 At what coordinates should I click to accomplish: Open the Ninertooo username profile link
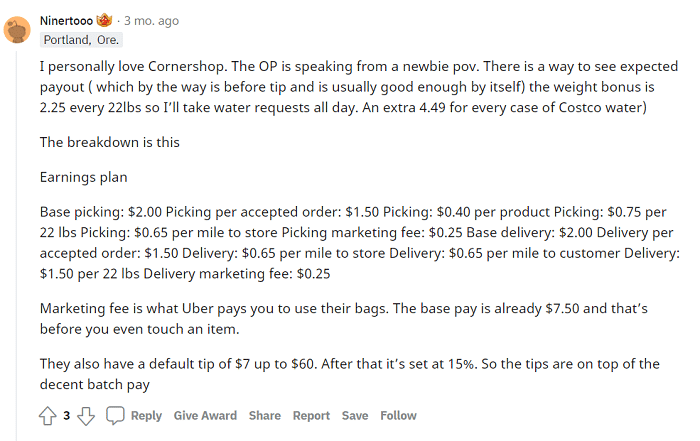click(66, 21)
